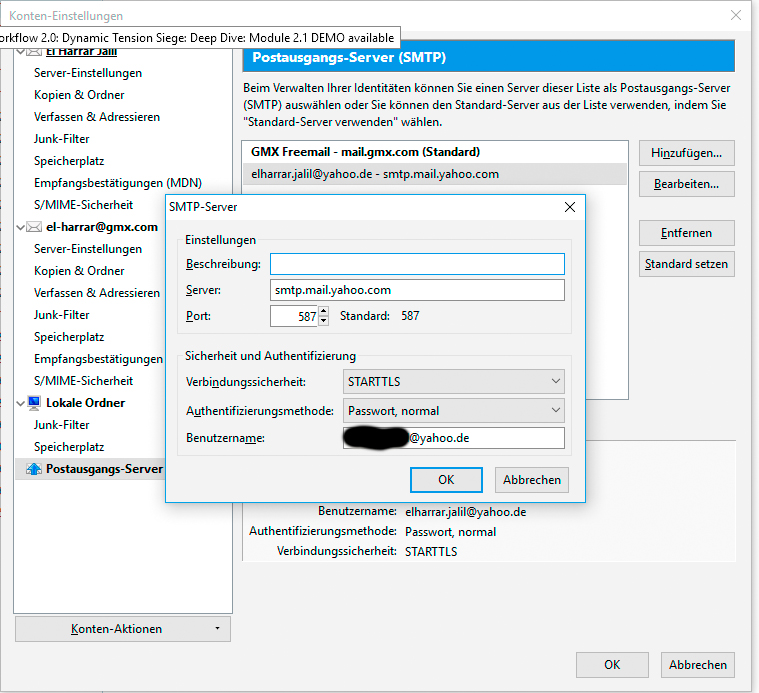Image resolution: width=759 pixels, height=693 pixels.
Task: Select Speicherplatz under El Harrar Jalil
Action: (x=69, y=161)
